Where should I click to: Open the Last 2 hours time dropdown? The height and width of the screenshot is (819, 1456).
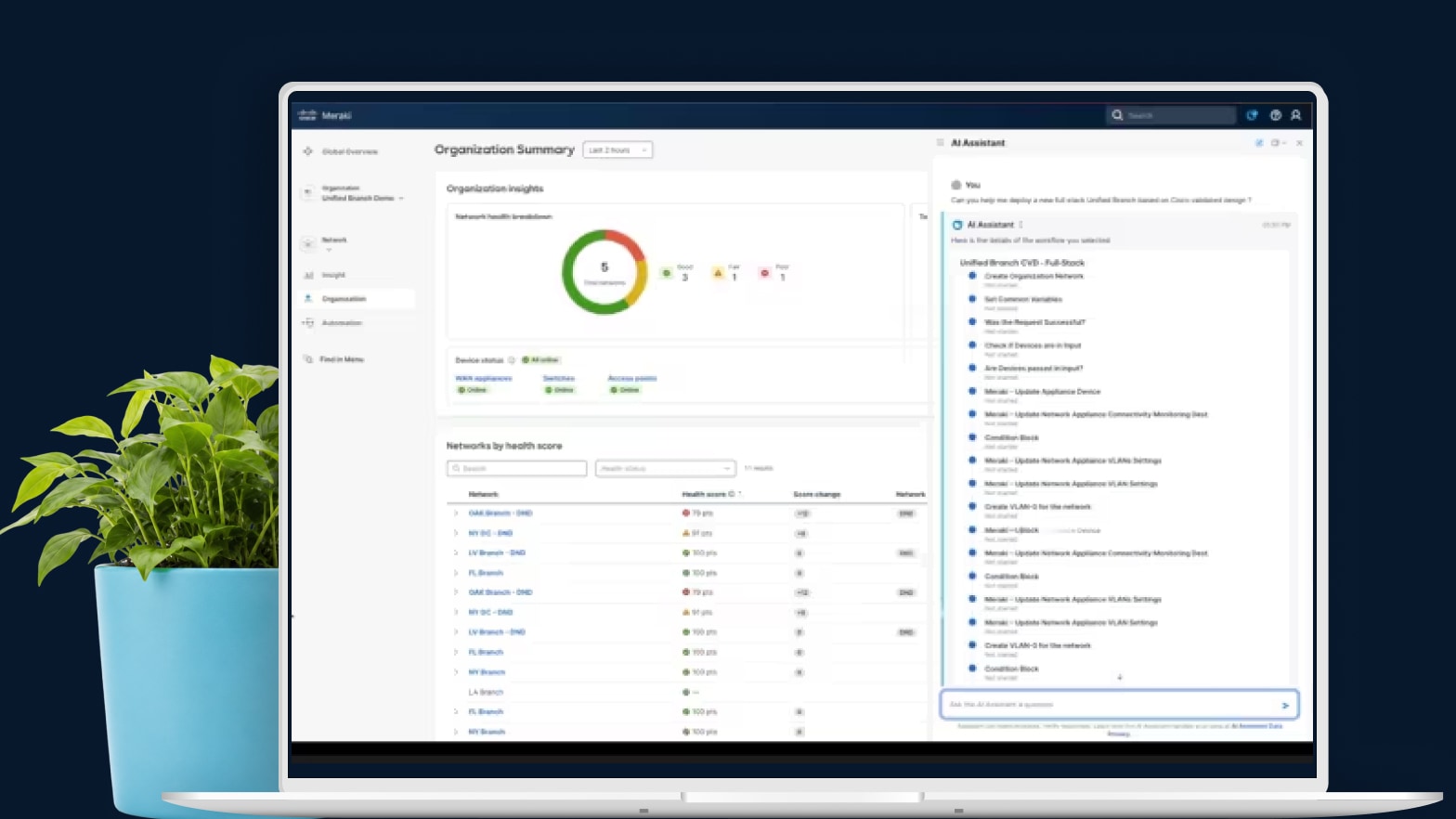[617, 150]
